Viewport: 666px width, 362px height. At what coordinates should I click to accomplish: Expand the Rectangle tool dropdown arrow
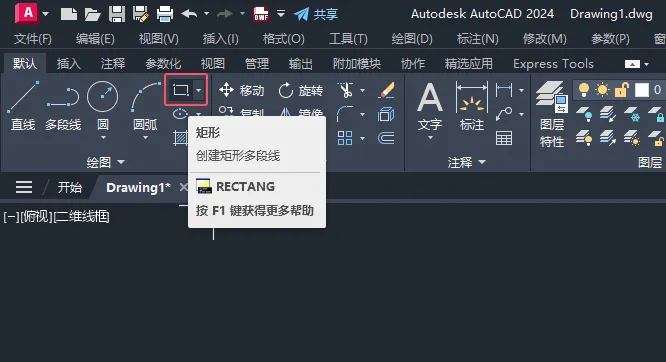pyautogui.click(x=198, y=90)
